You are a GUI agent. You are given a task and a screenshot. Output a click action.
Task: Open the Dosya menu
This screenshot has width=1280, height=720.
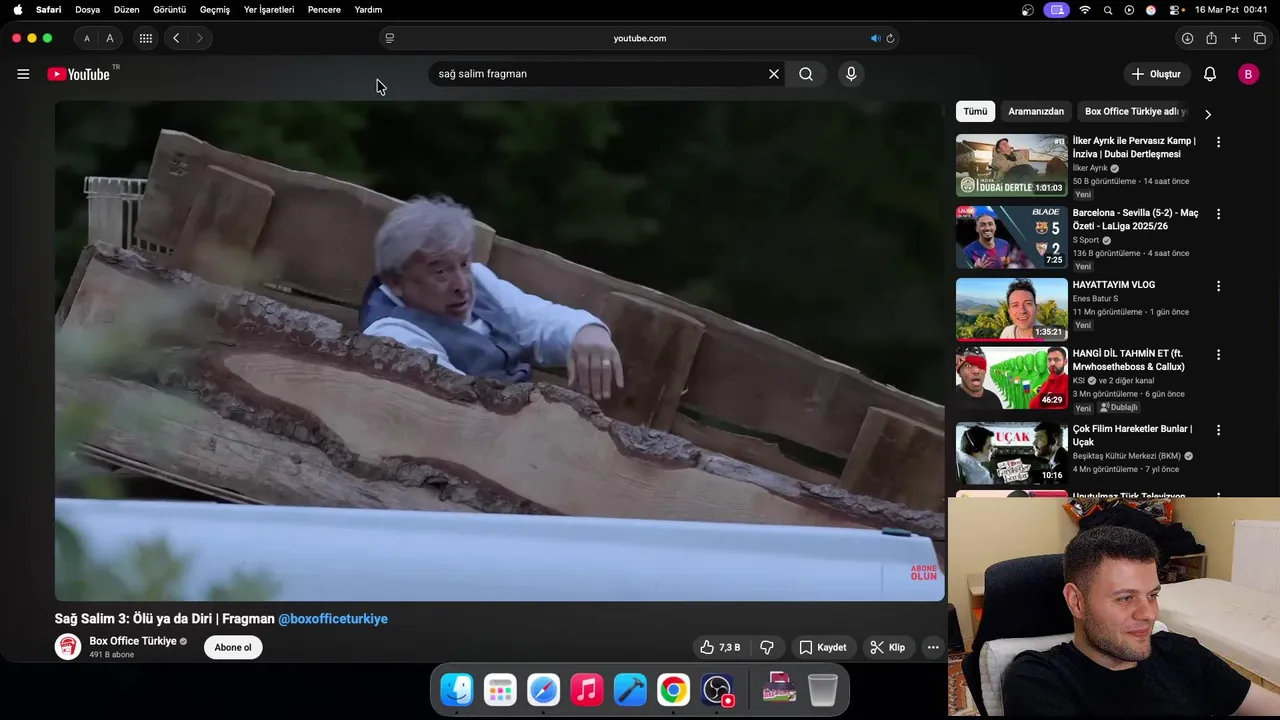88,10
